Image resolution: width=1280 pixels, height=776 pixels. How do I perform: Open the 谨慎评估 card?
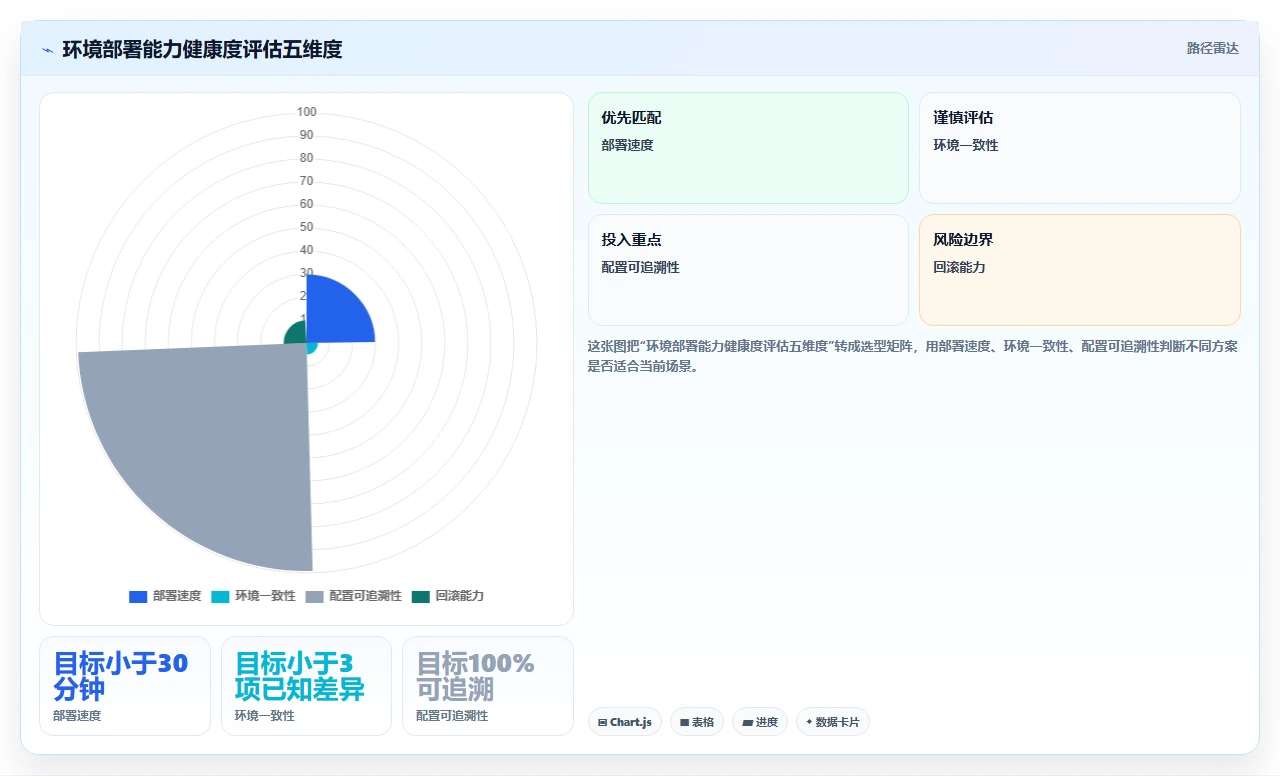pyautogui.click(x=1080, y=148)
